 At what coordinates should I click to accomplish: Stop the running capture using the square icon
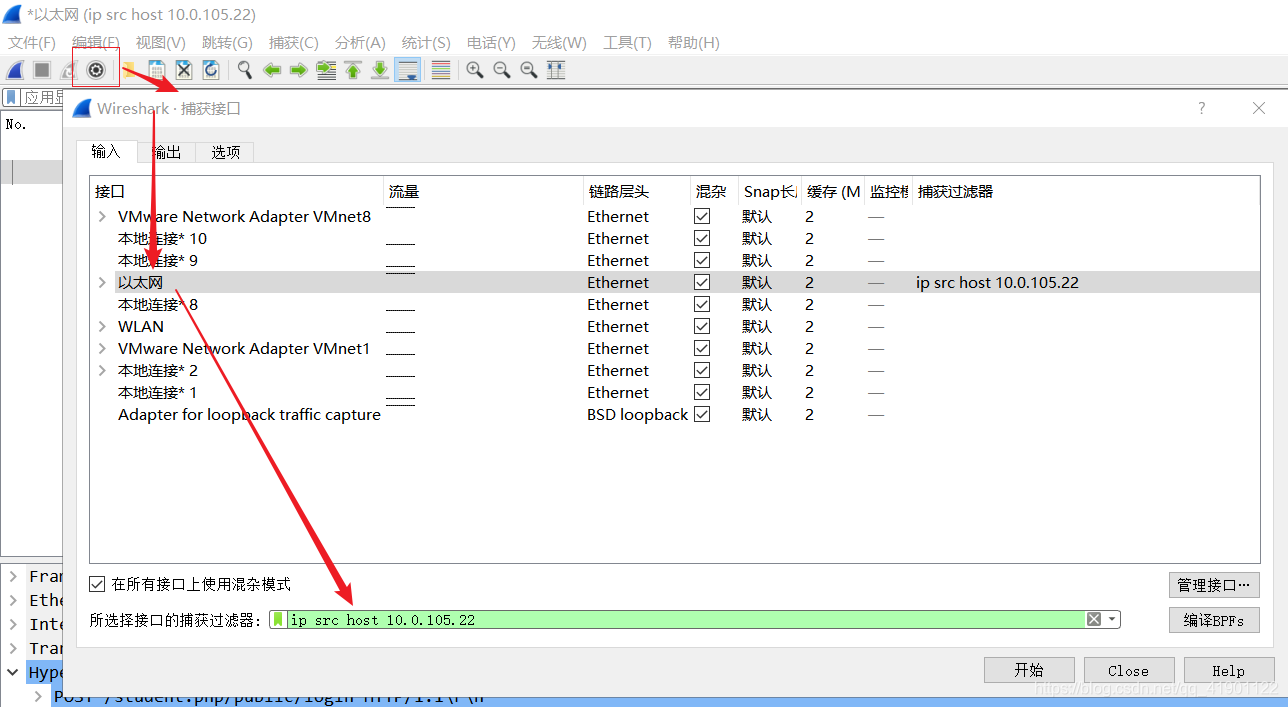[x=42, y=70]
